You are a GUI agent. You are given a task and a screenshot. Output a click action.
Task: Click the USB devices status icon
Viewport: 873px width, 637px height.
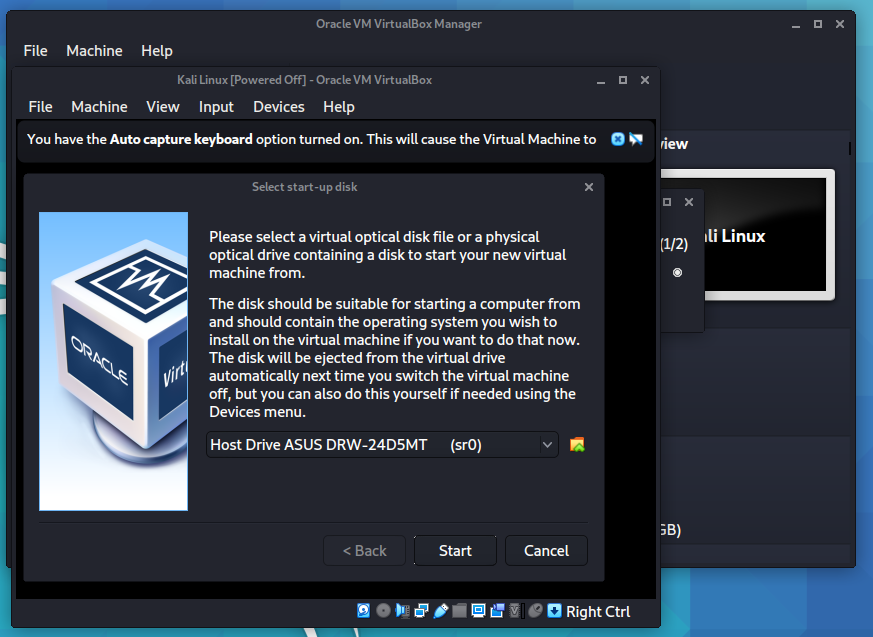point(440,610)
